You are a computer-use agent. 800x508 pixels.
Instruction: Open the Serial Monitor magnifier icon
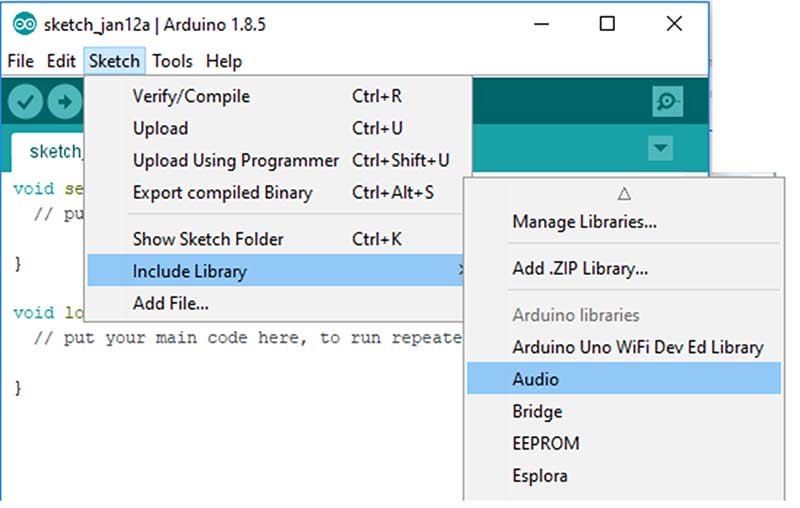pos(666,101)
